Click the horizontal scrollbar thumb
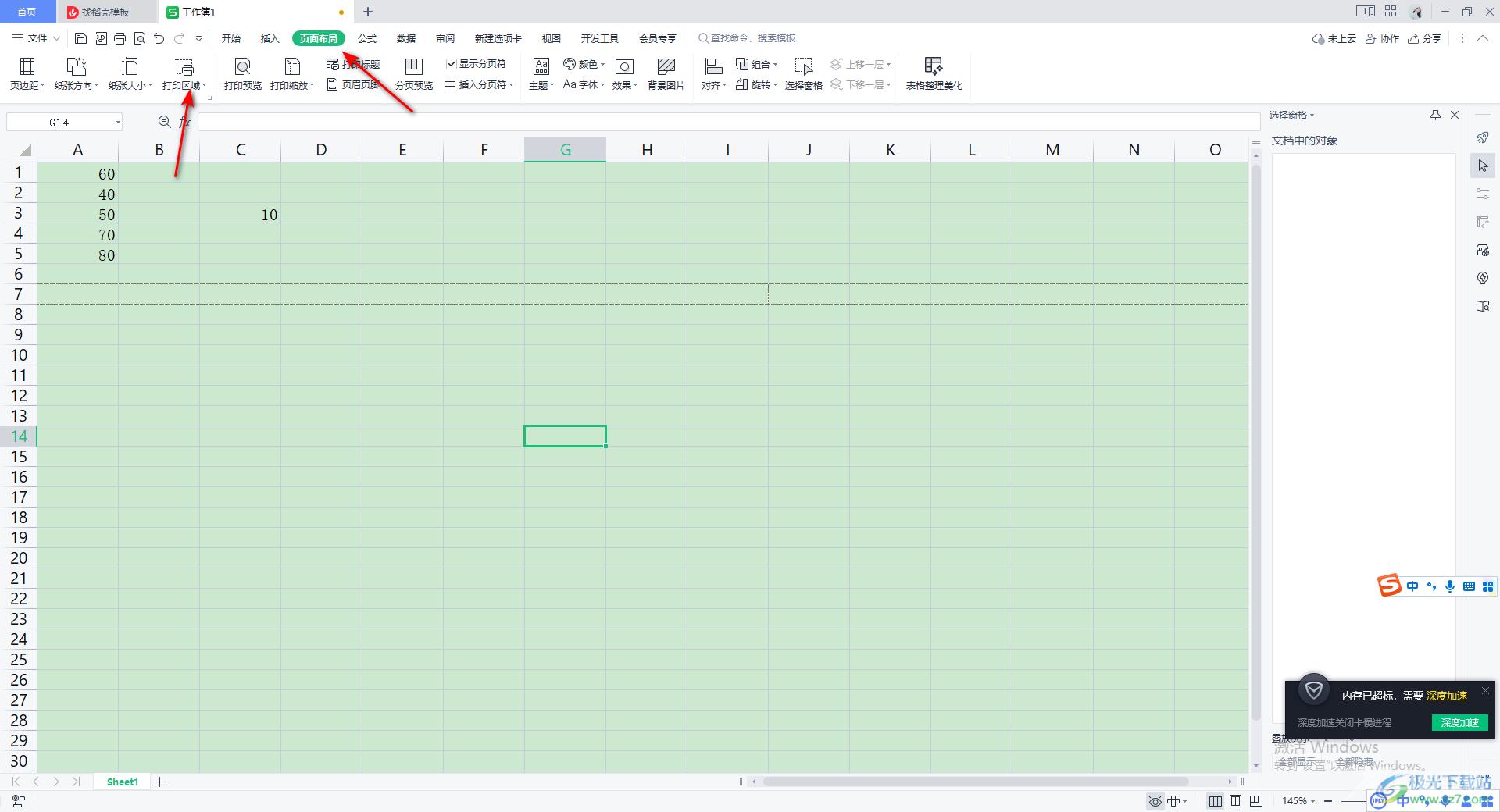The height and width of the screenshot is (812, 1500). click(976, 782)
